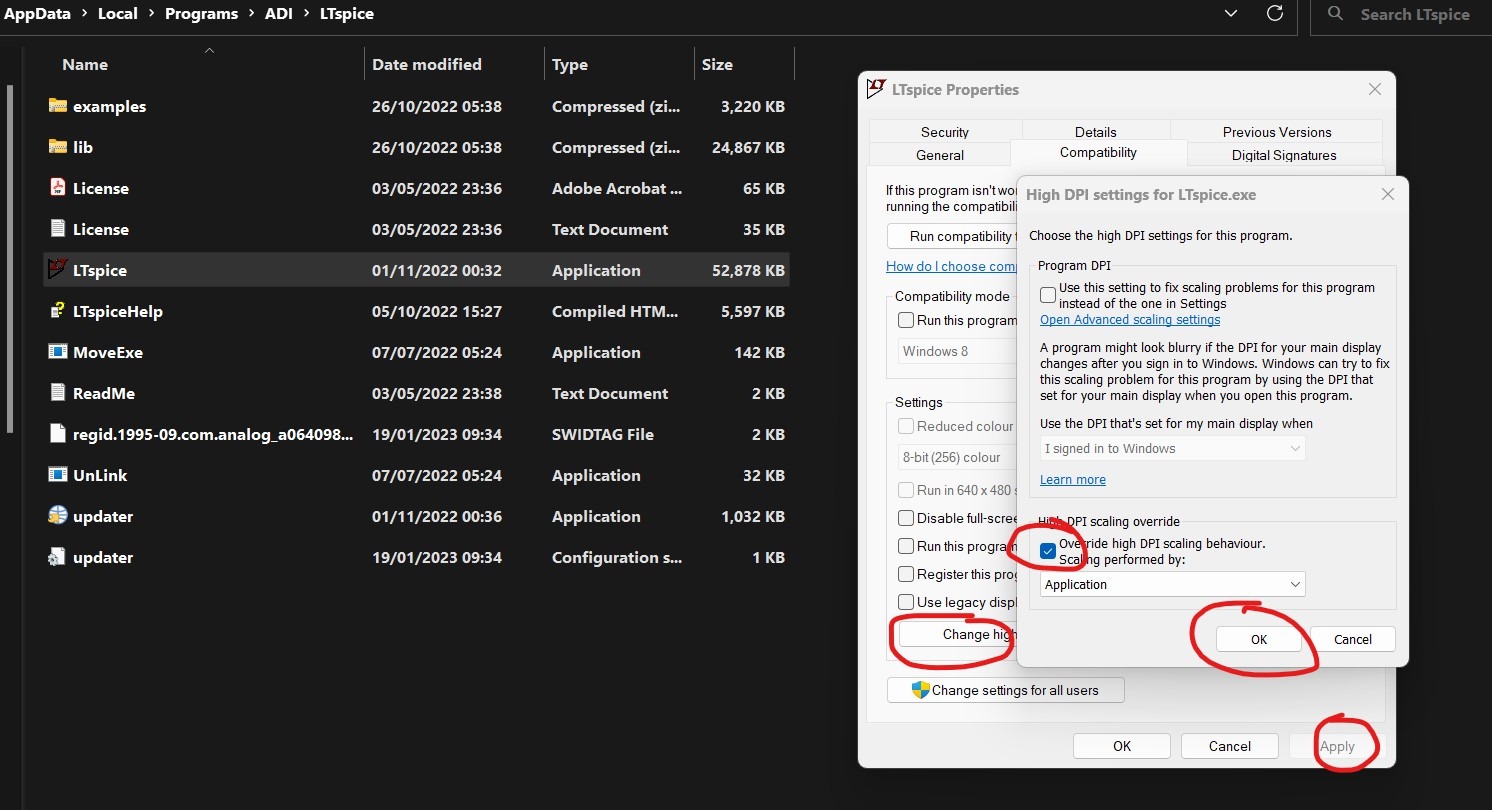1492x810 pixels.
Task: Click How do I choose compatibility link
Action: tap(951, 266)
